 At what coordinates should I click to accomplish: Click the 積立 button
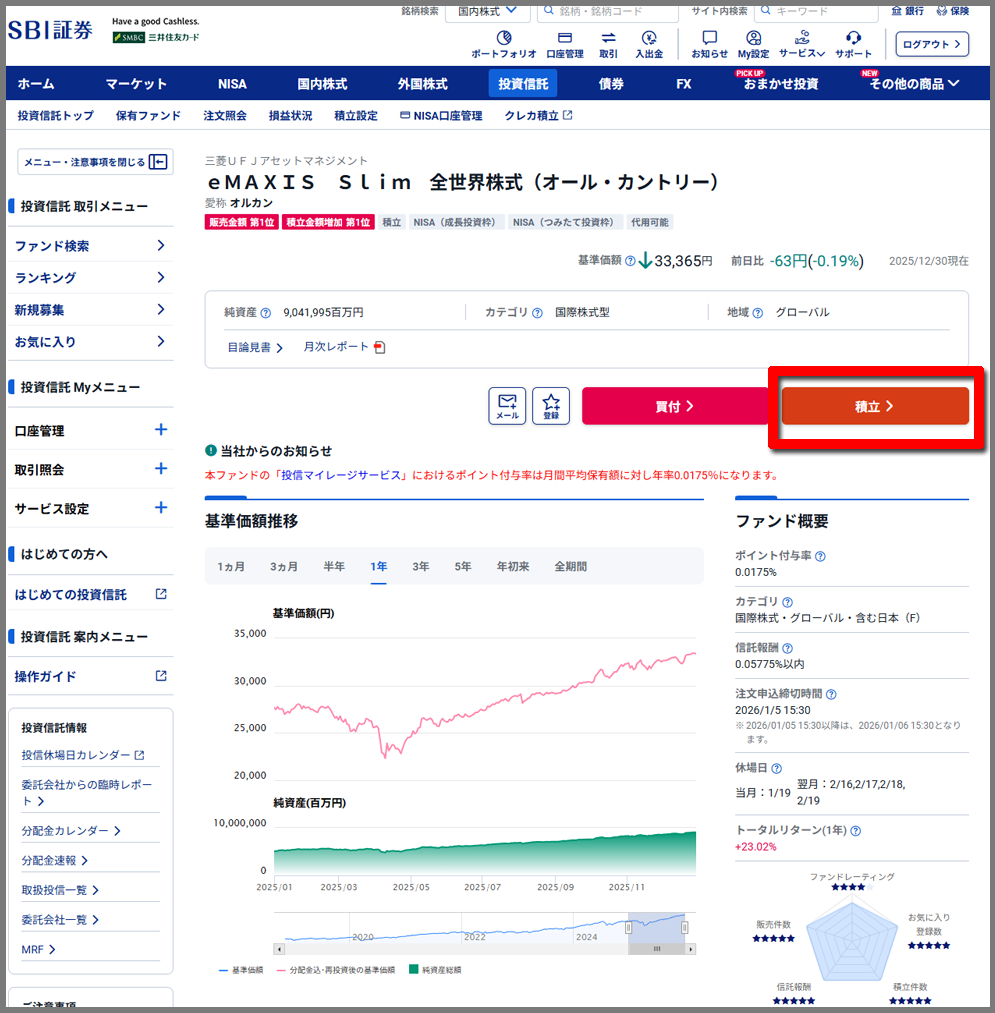click(x=875, y=405)
